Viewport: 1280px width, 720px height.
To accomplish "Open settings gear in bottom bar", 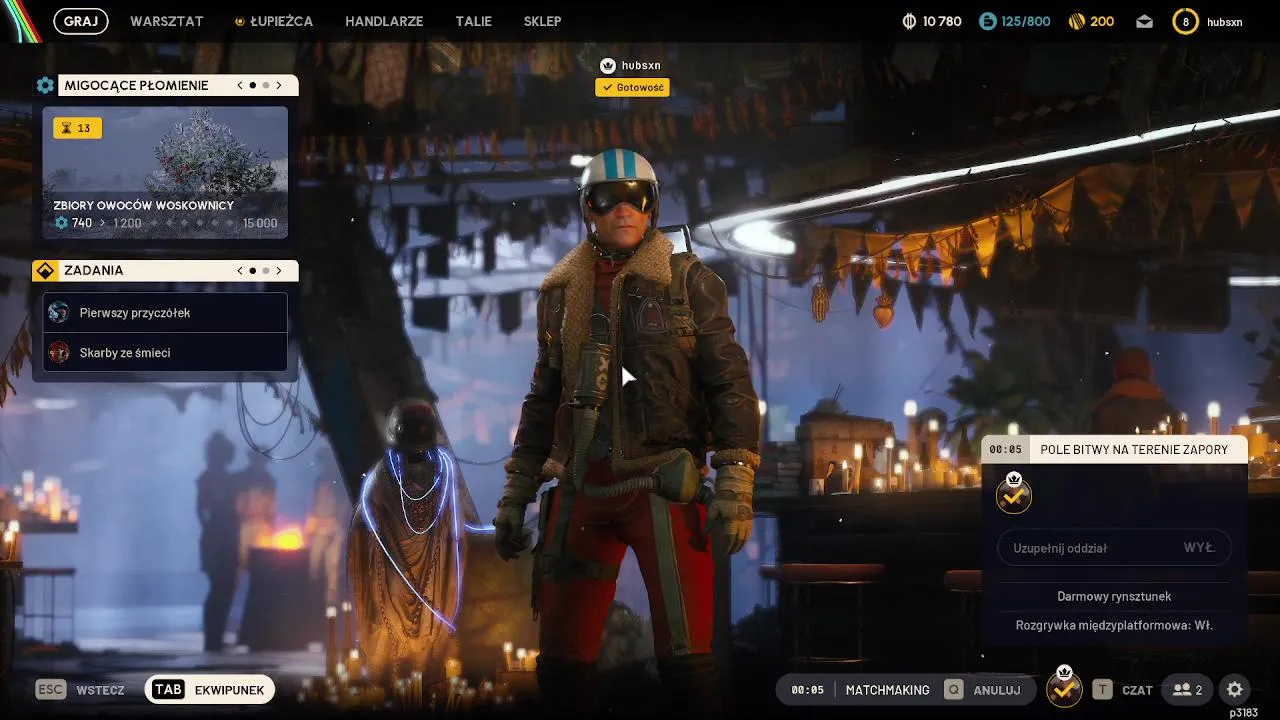I will pyautogui.click(x=1235, y=689).
